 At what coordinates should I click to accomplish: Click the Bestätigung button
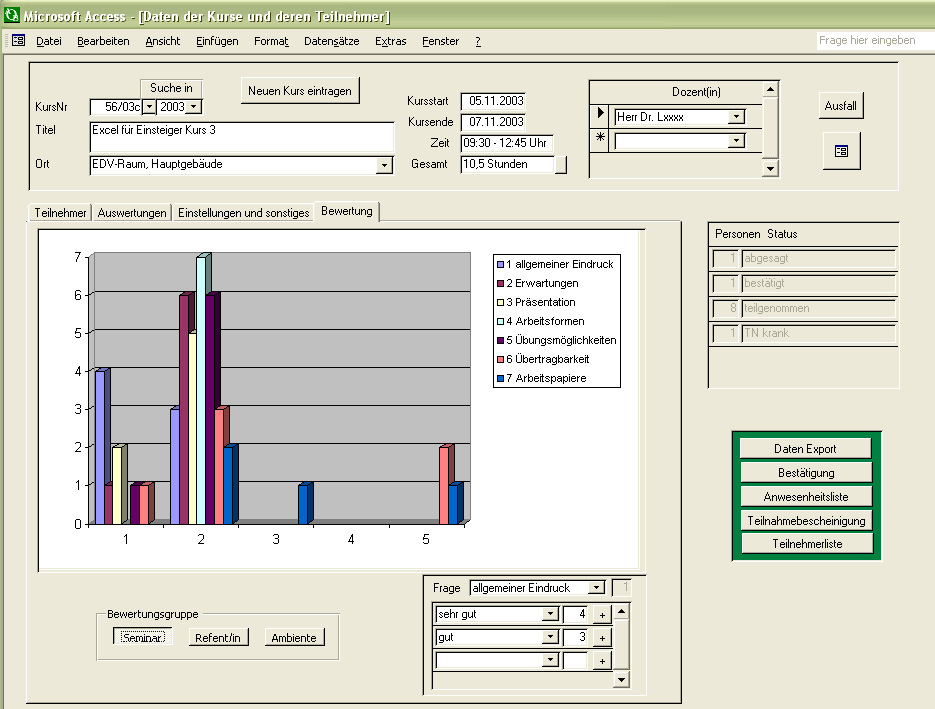point(806,473)
